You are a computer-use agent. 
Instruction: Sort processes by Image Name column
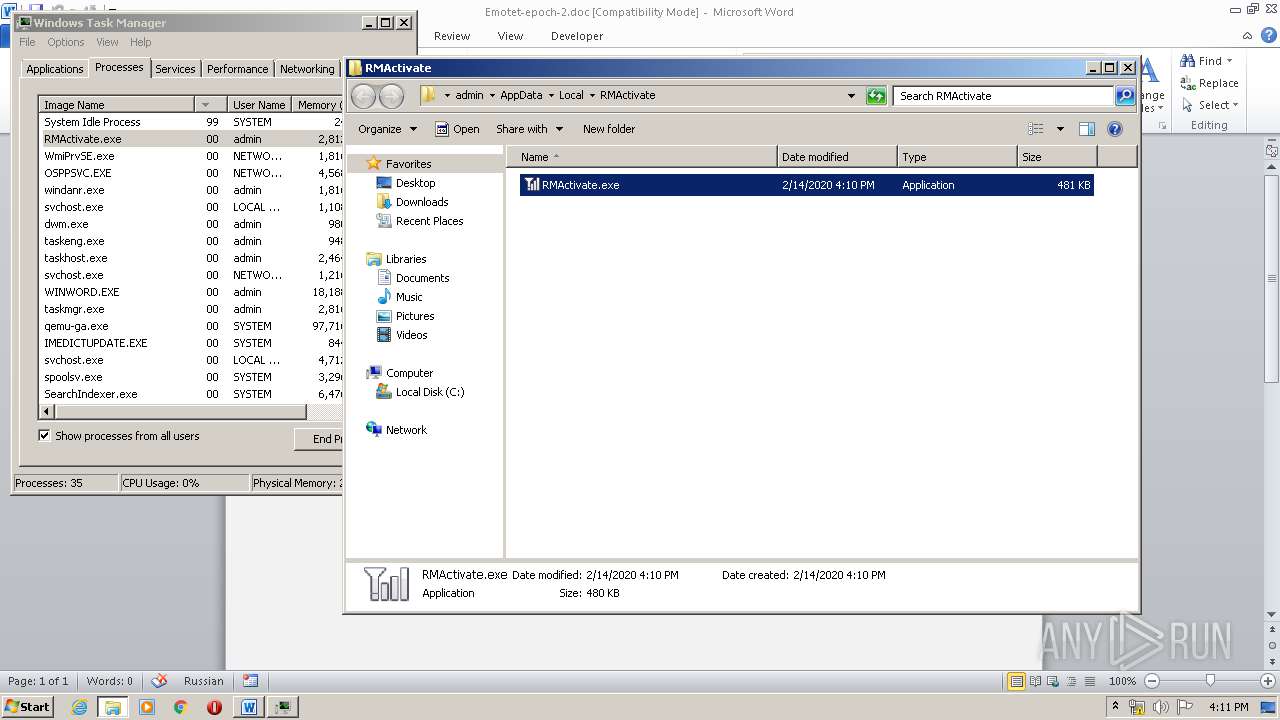(x=116, y=105)
